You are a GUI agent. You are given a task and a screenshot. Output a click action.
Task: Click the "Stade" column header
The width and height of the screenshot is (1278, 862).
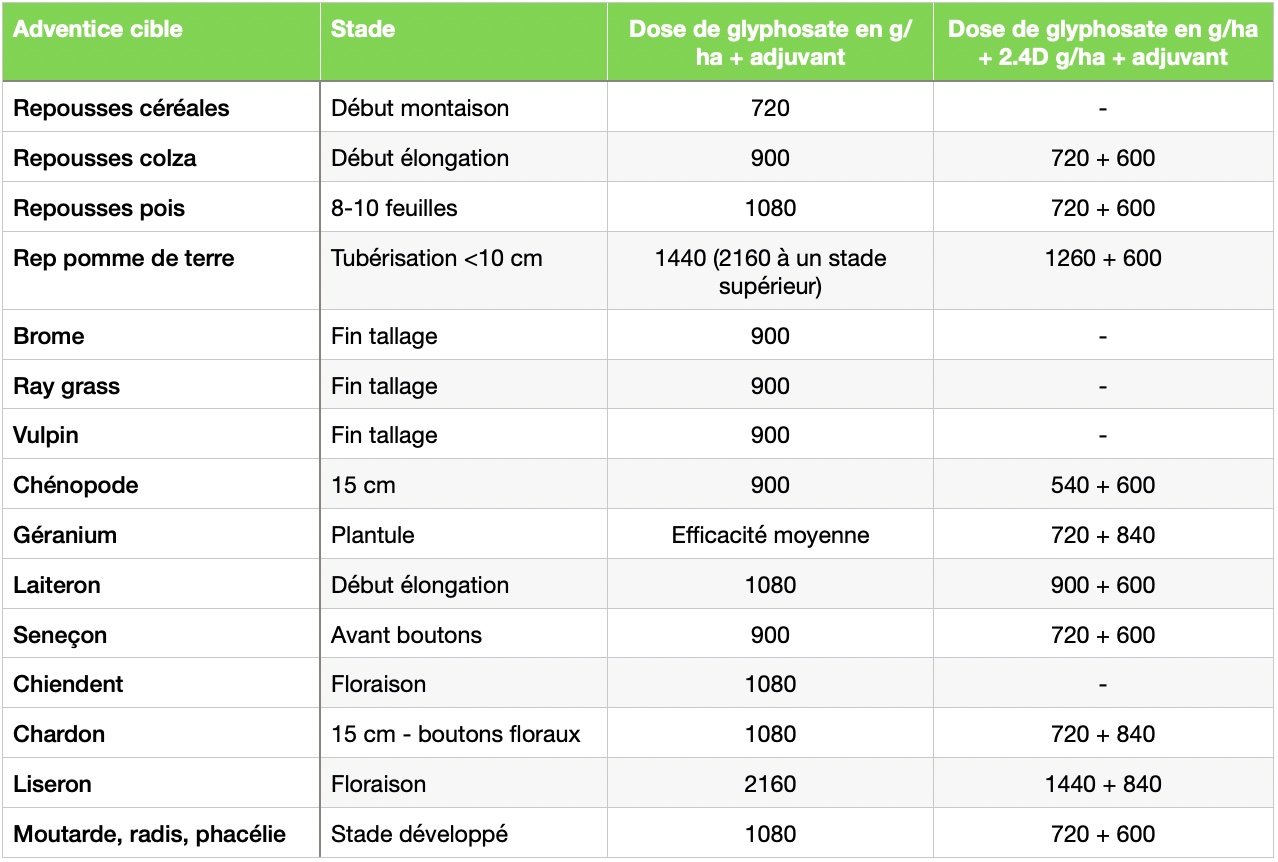tap(363, 29)
